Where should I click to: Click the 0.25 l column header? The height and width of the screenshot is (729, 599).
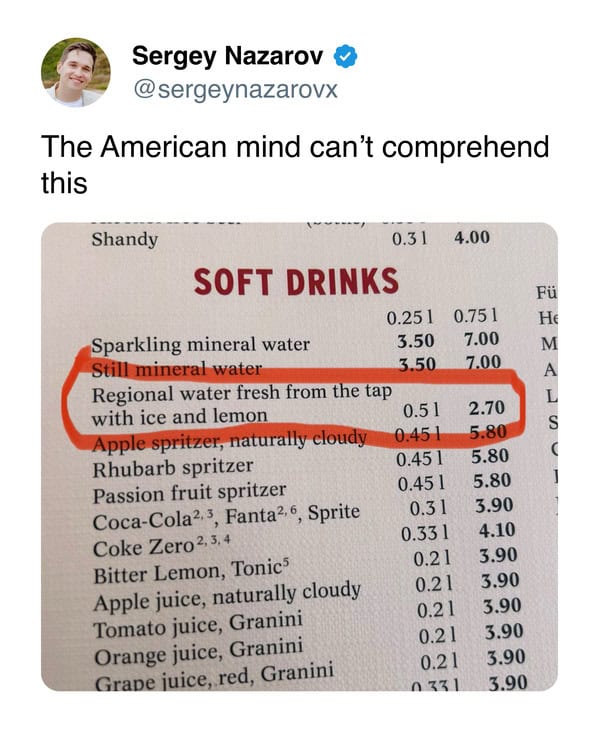point(410,318)
